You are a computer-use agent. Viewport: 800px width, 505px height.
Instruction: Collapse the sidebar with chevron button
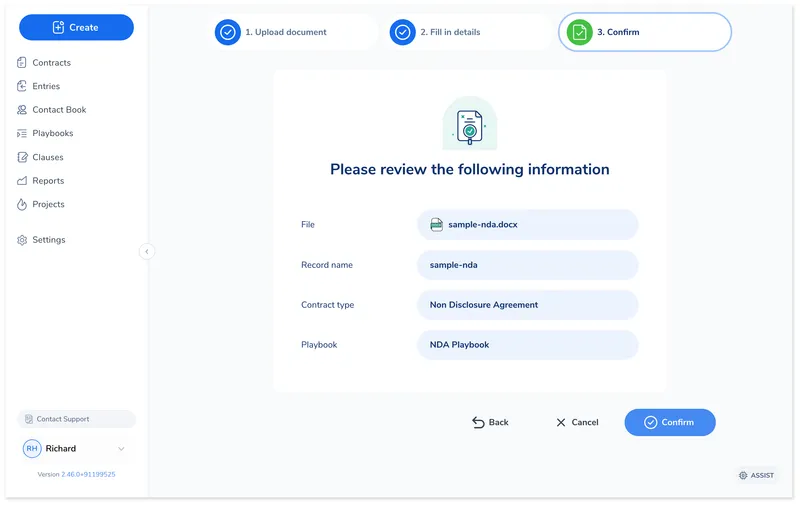(147, 251)
